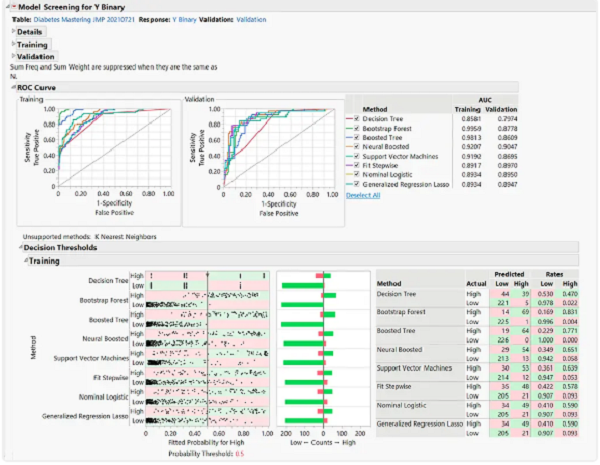
Task: Toggle the Neural Boosted checkbox
Action: click(x=358, y=147)
